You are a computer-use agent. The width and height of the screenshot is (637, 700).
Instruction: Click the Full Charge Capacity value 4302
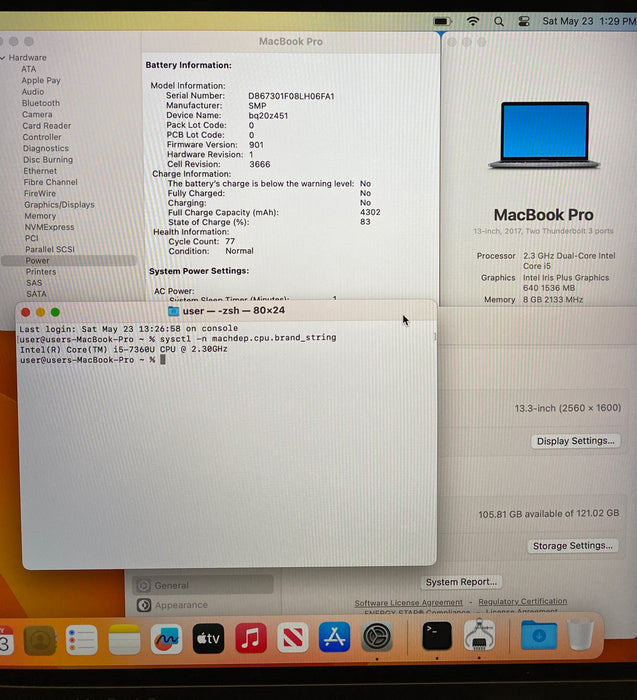(370, 212)
